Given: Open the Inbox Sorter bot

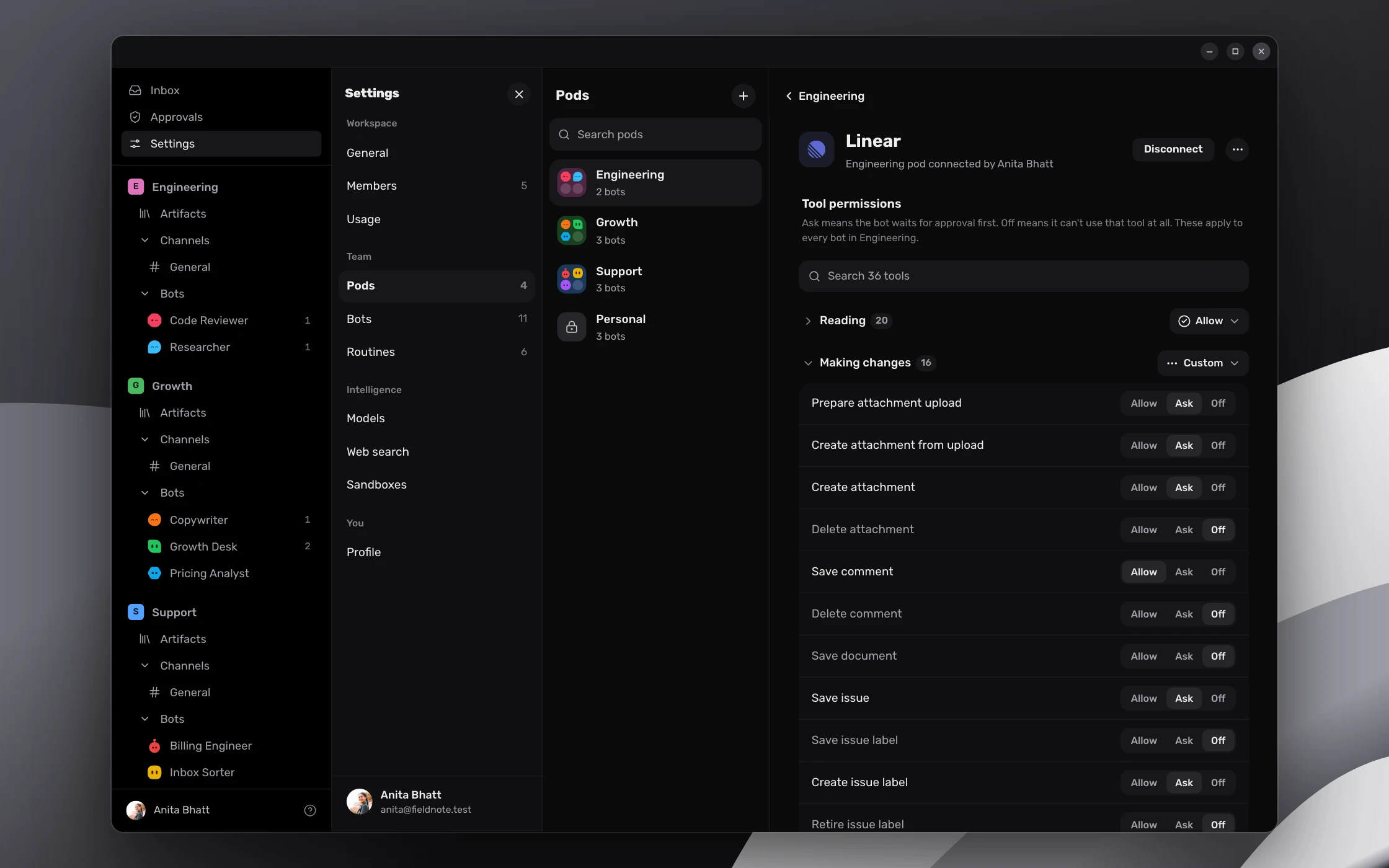Looking at the screenshot, I should 221,773.
